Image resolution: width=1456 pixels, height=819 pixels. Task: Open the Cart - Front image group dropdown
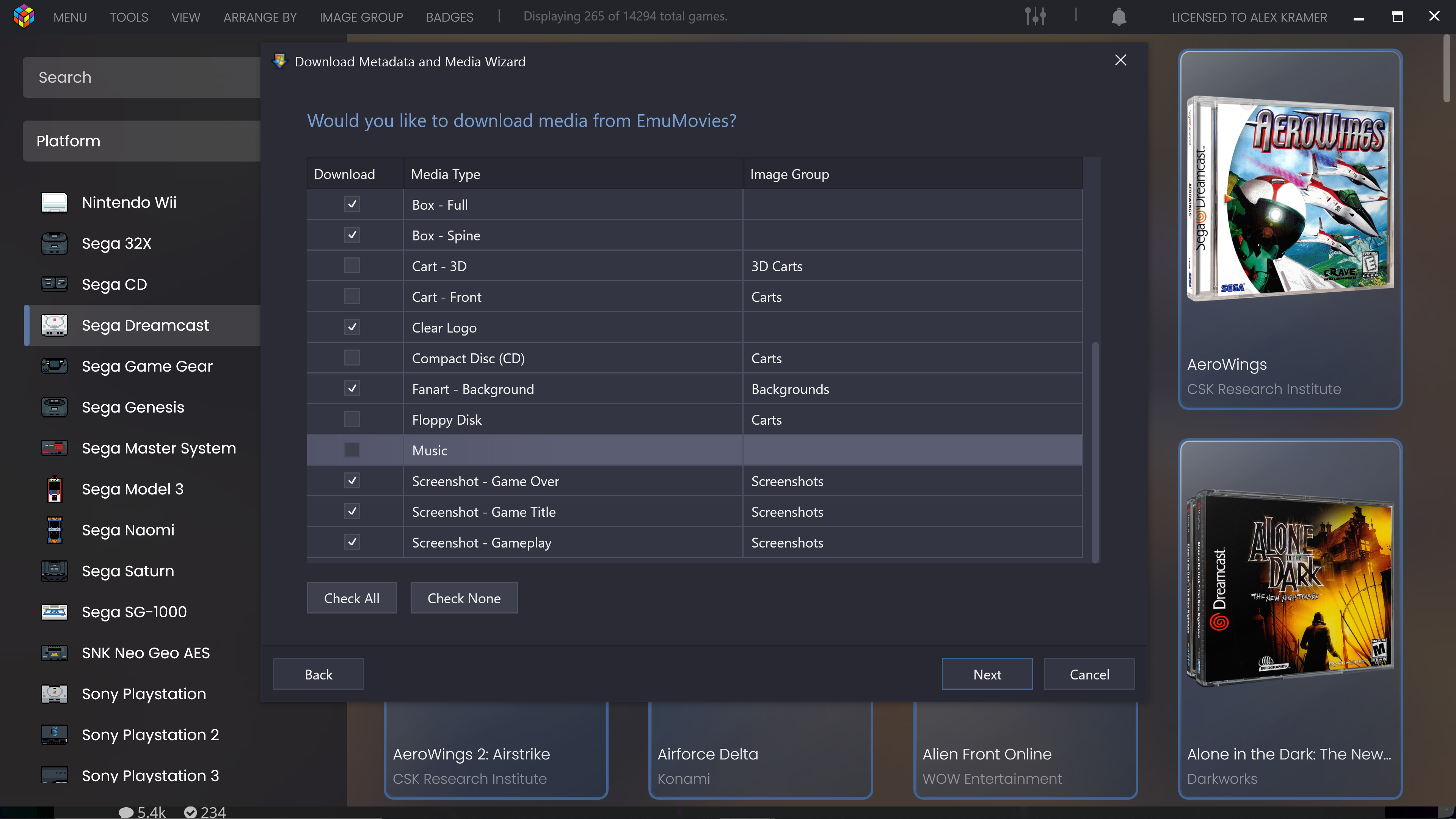[912, 297]
